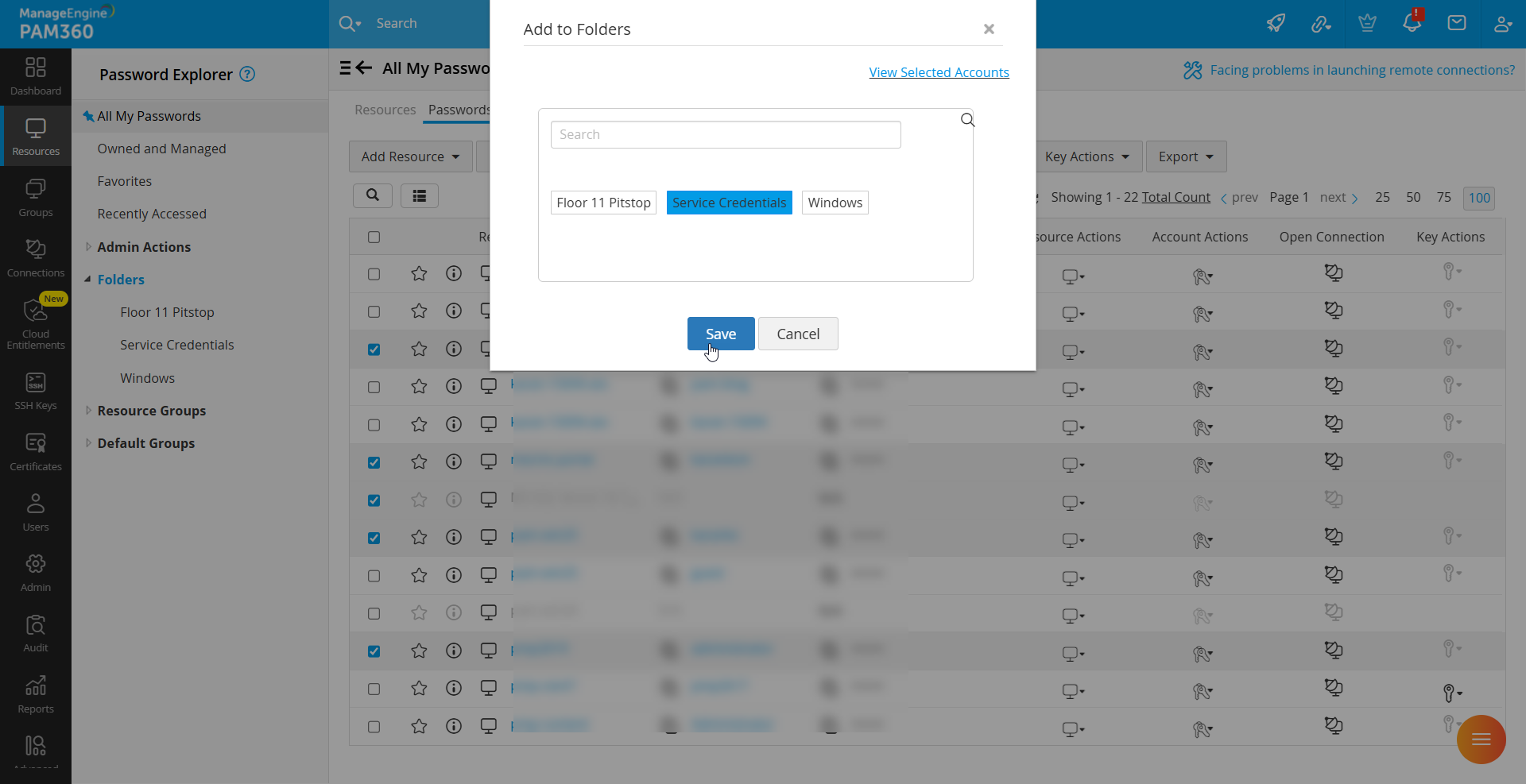Click the crown icon in header
The image size is (1526, 784).
pos(1367,23)
